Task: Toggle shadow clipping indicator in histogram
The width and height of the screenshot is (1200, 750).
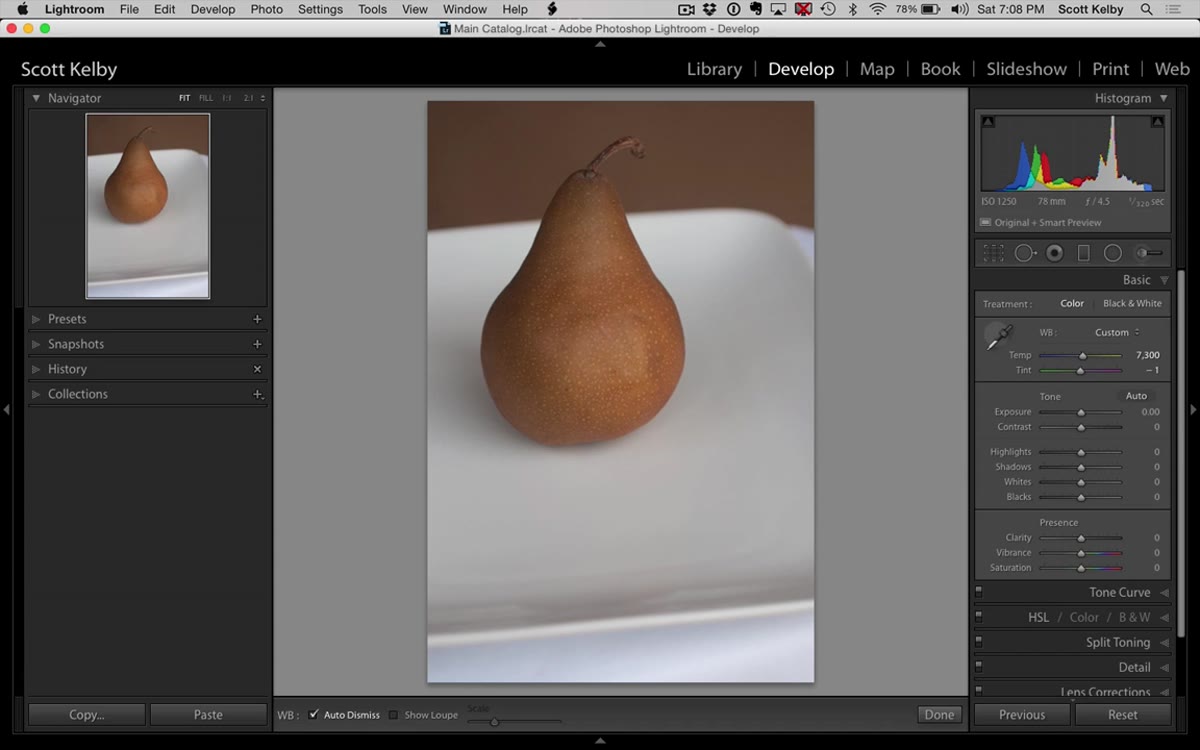Action: coord(988,122)
